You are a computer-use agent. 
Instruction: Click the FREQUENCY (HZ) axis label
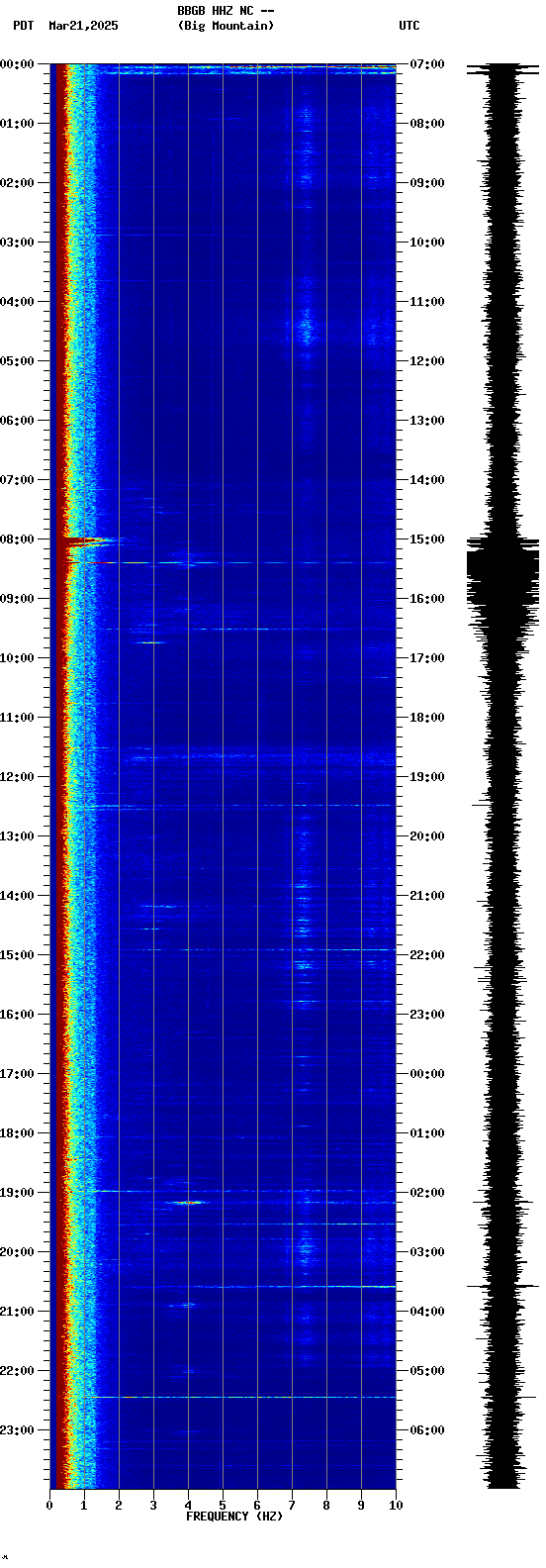(234, 1517)
